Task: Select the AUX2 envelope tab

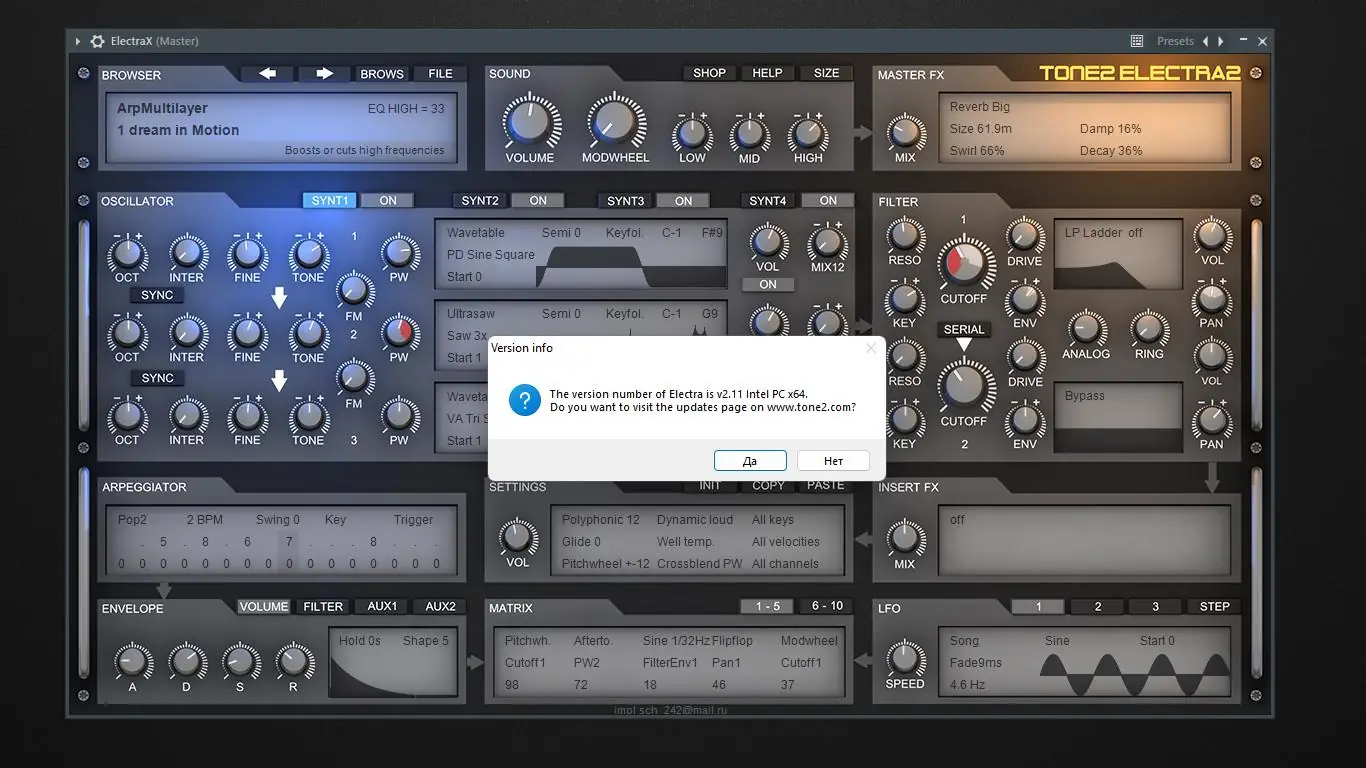Action: tap(440, 607)
